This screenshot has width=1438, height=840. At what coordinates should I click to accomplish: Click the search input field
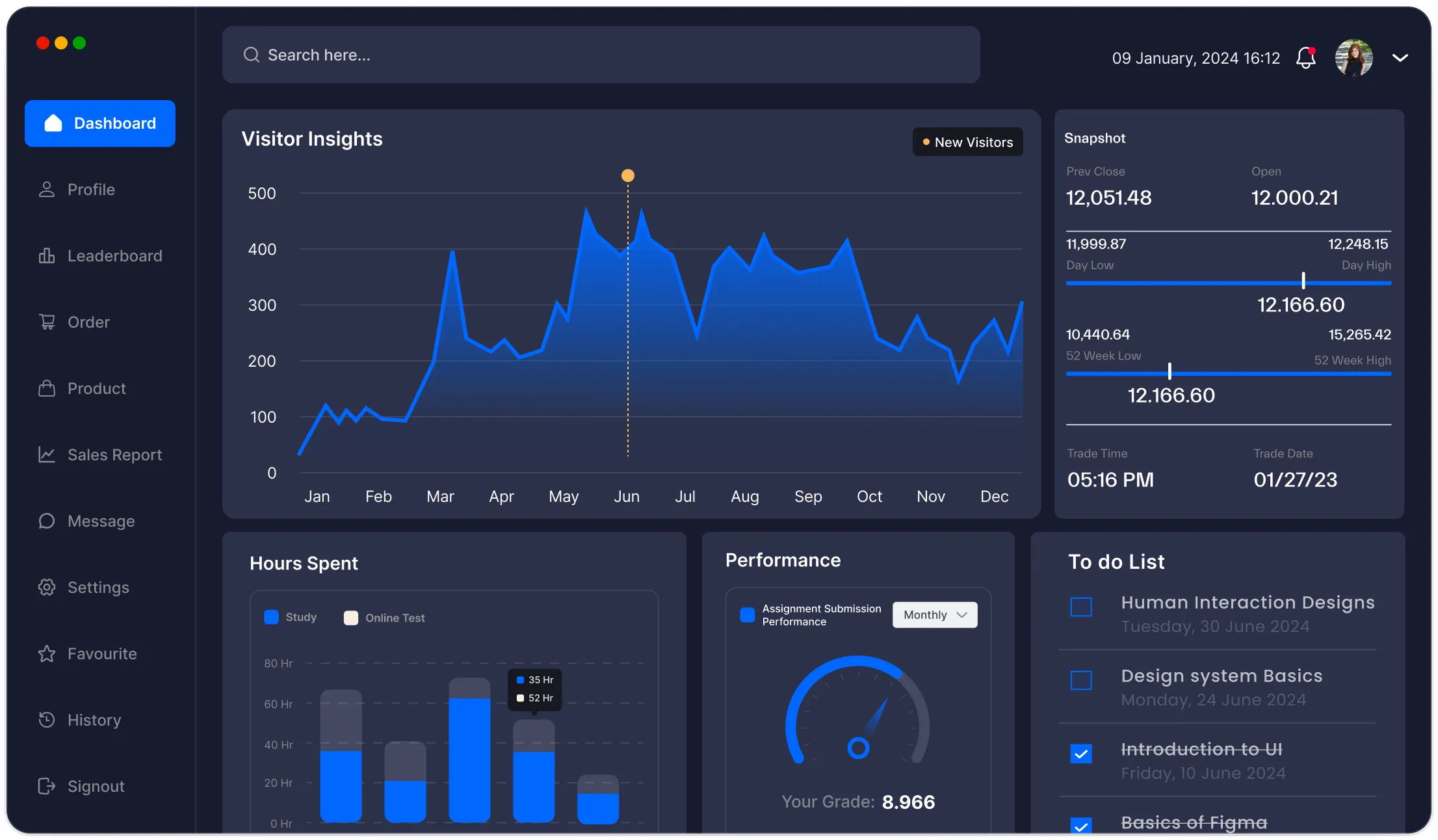[x=600, y=55]
